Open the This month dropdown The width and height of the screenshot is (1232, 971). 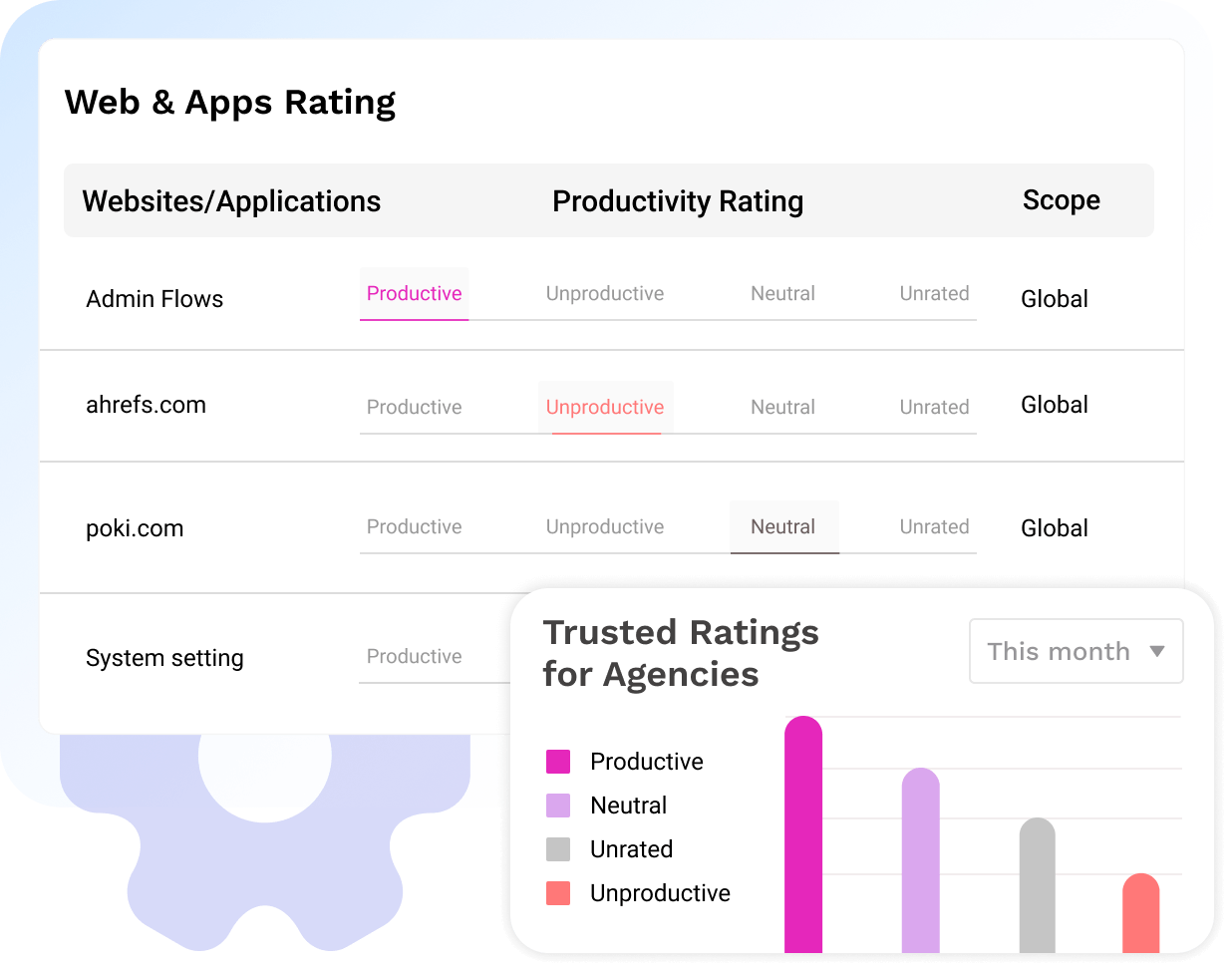point(1076,651)
